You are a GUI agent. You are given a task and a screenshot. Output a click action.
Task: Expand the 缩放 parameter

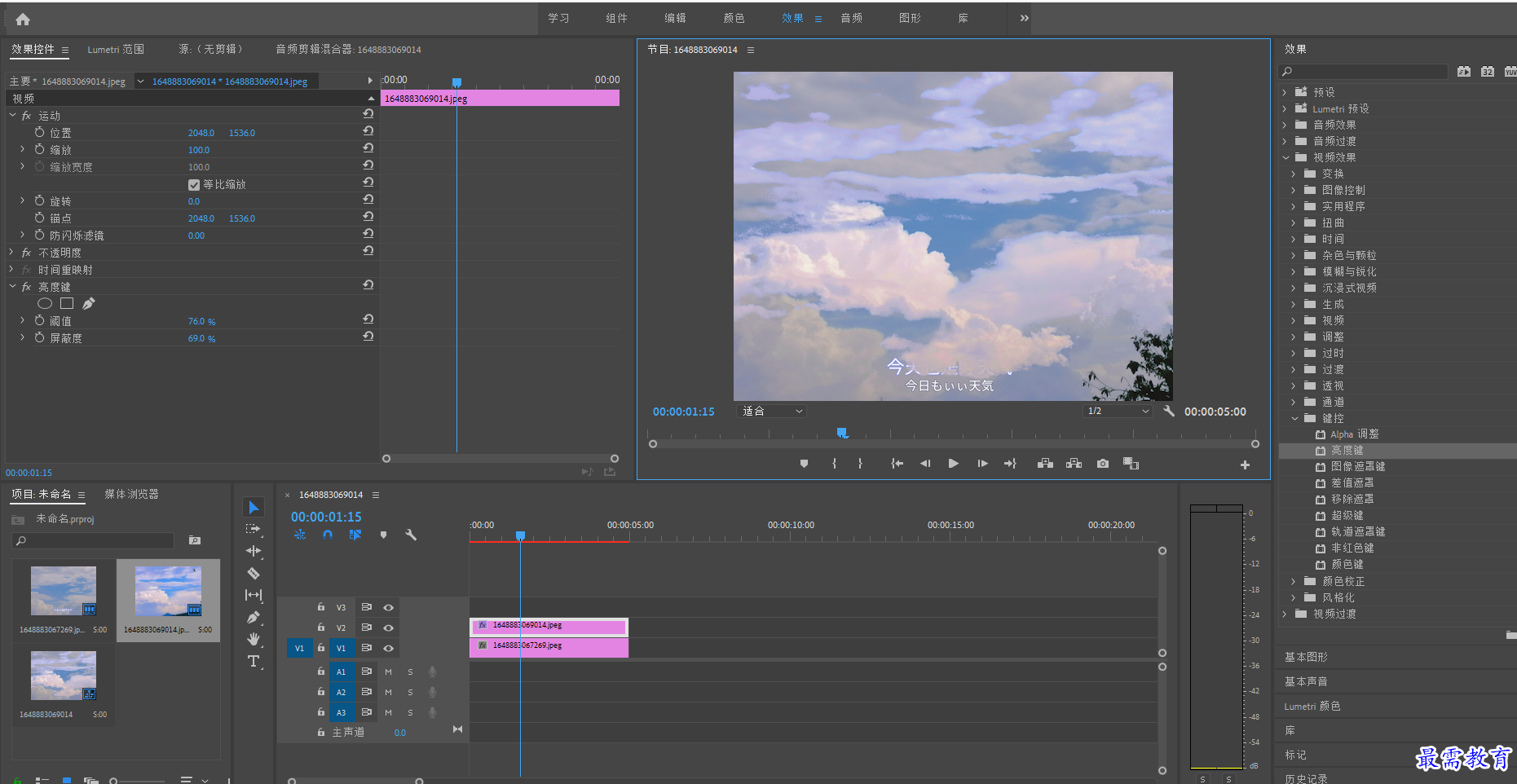click(x=22, y=149)
